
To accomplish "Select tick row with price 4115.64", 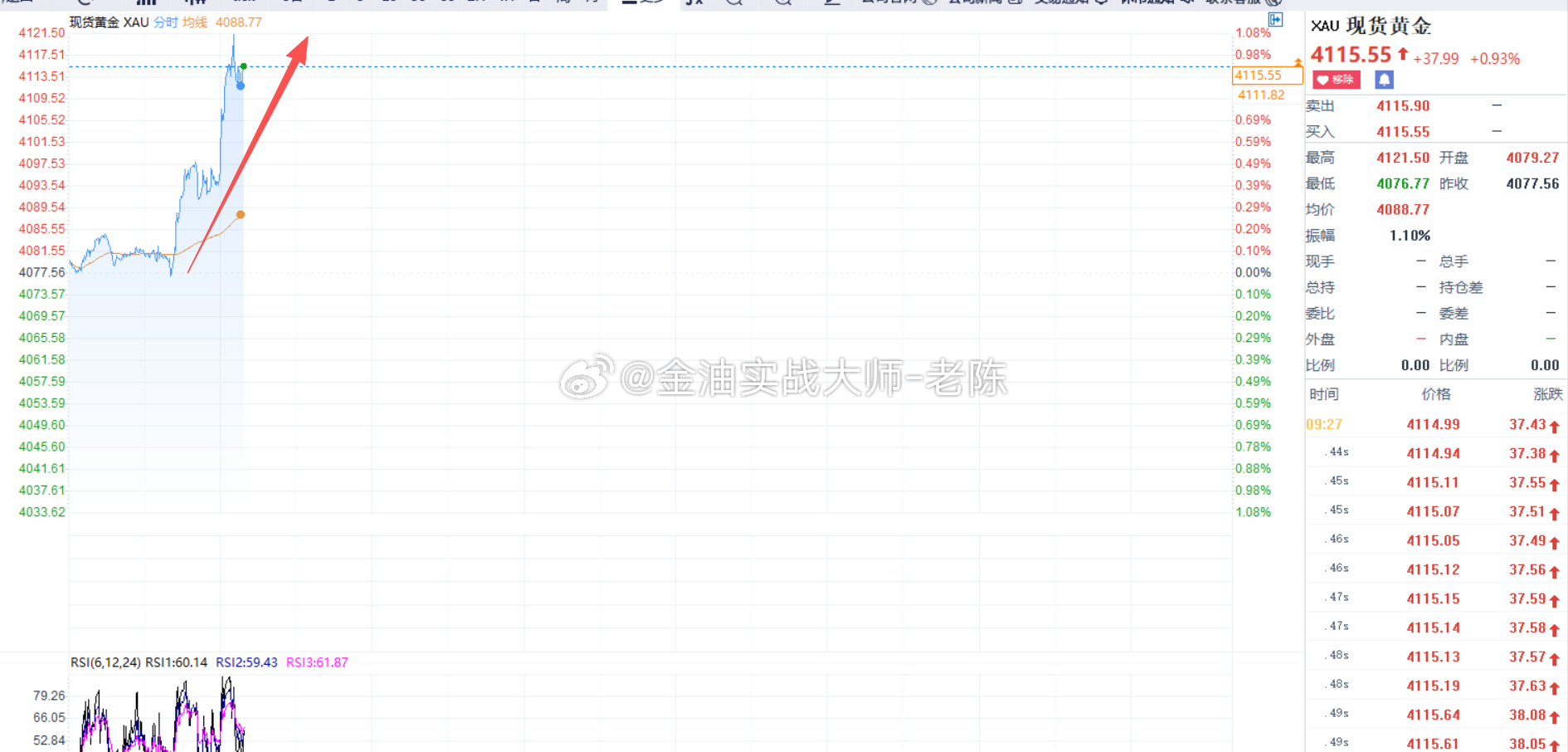I will (1436, 715).
